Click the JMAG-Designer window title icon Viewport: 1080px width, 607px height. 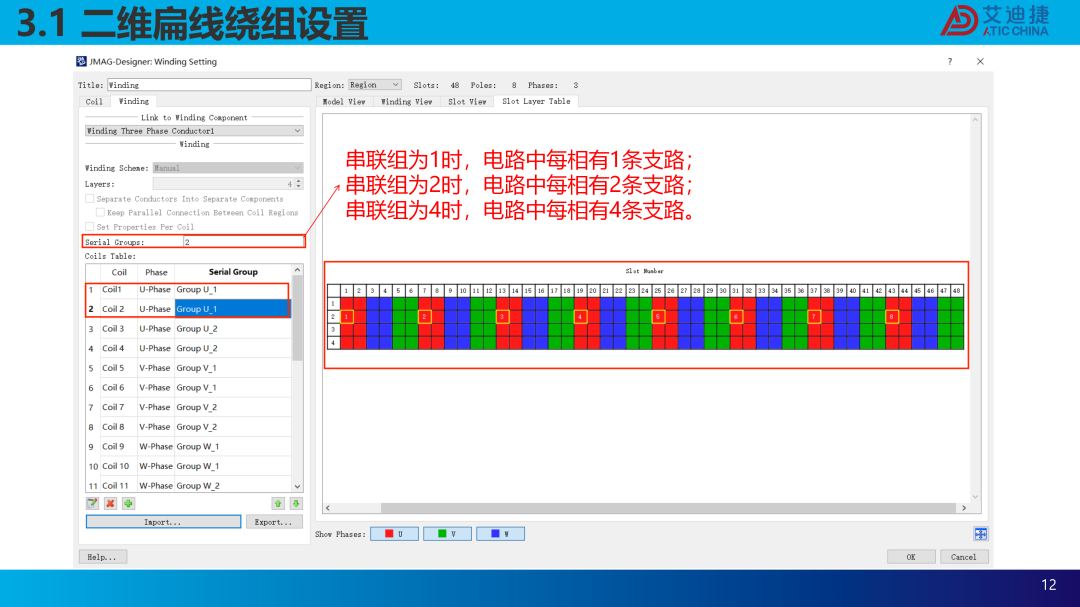tap(81, 61)
